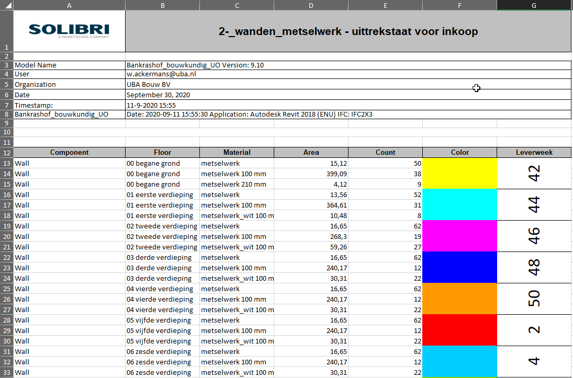The image size is (573, 378).
Task: Click the 'Material' table header
Action: [237, 152]
